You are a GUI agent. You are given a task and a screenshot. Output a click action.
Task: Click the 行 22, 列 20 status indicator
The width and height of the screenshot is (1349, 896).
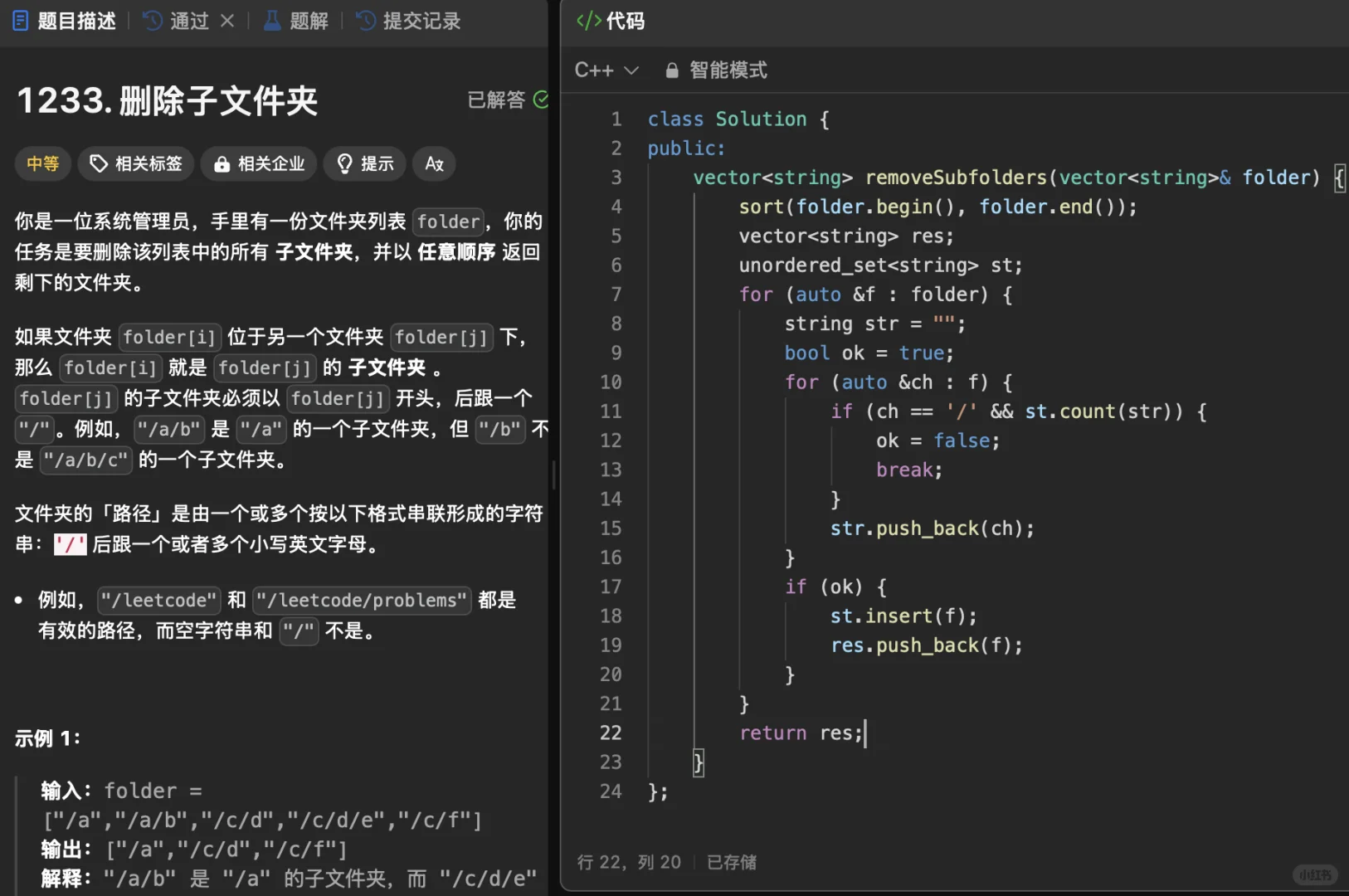629,862
